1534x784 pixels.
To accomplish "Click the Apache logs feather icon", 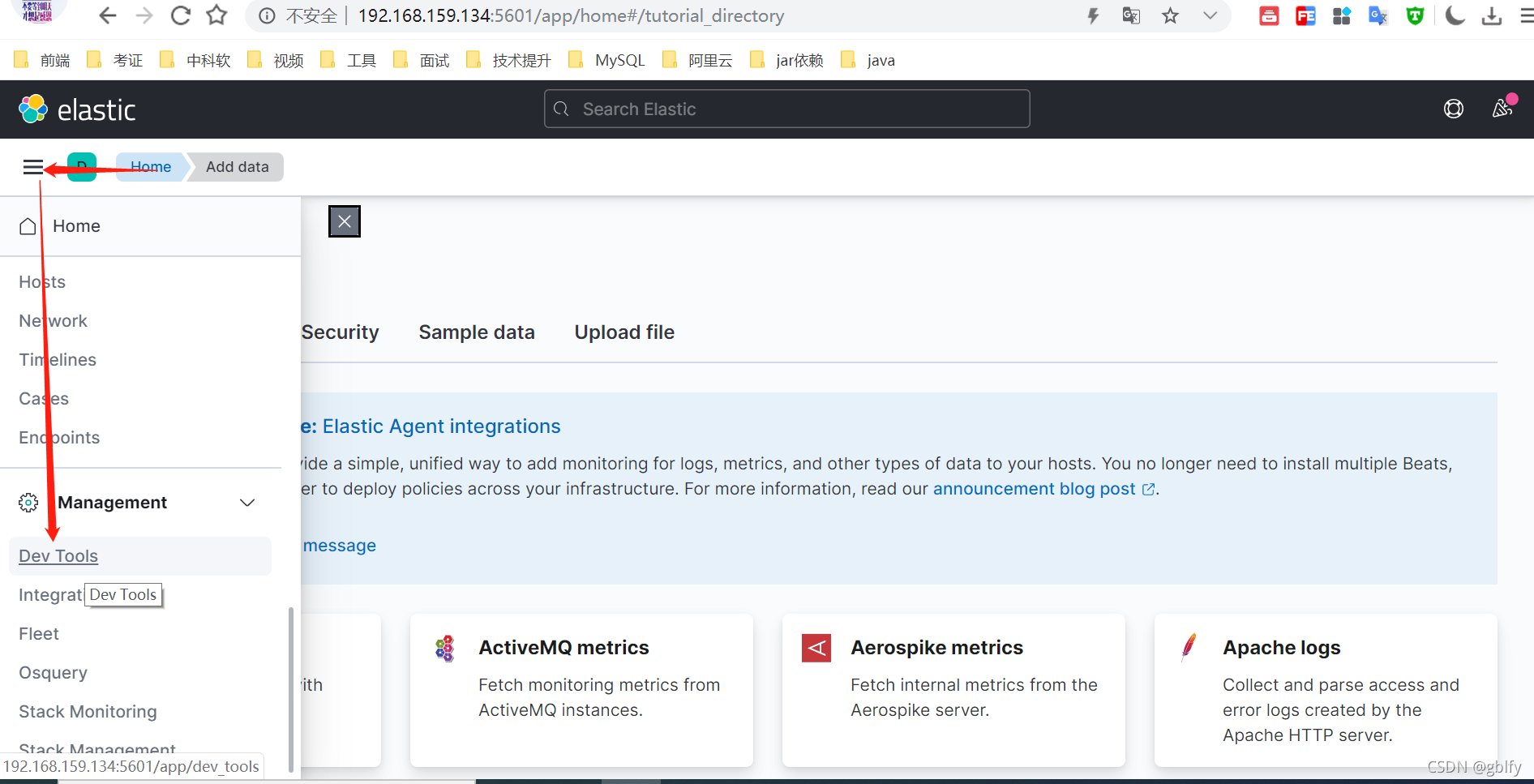I will (x=1189, y=647).
